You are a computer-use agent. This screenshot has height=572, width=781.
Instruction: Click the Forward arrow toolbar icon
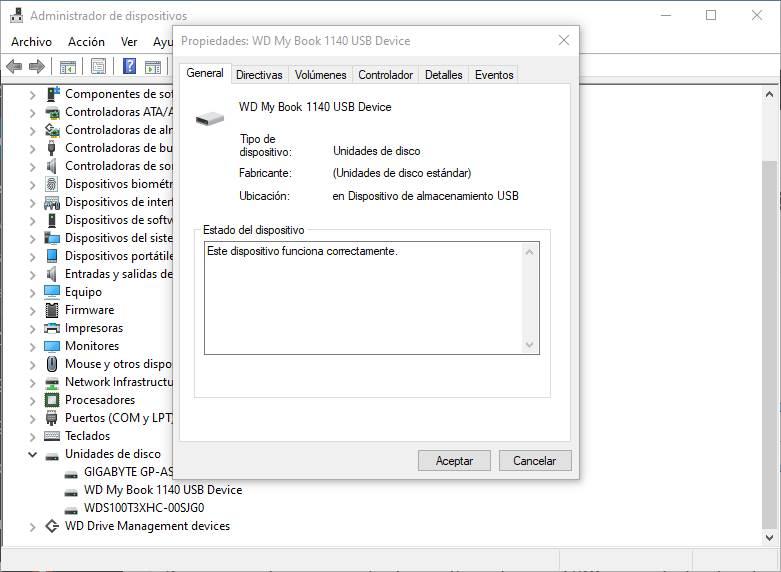37,66
